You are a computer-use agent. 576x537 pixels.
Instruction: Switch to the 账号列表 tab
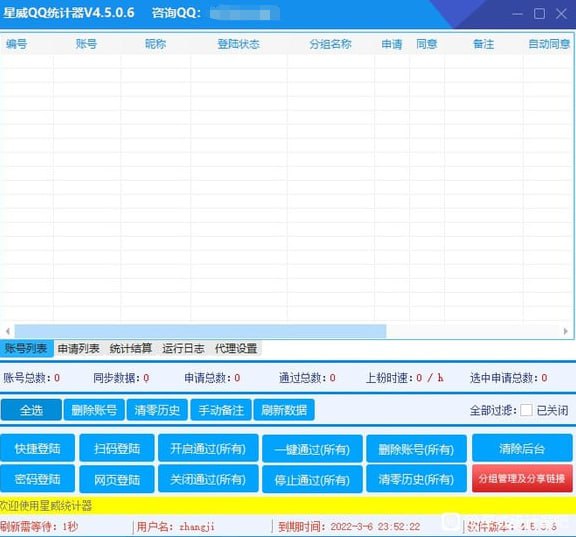26,349
